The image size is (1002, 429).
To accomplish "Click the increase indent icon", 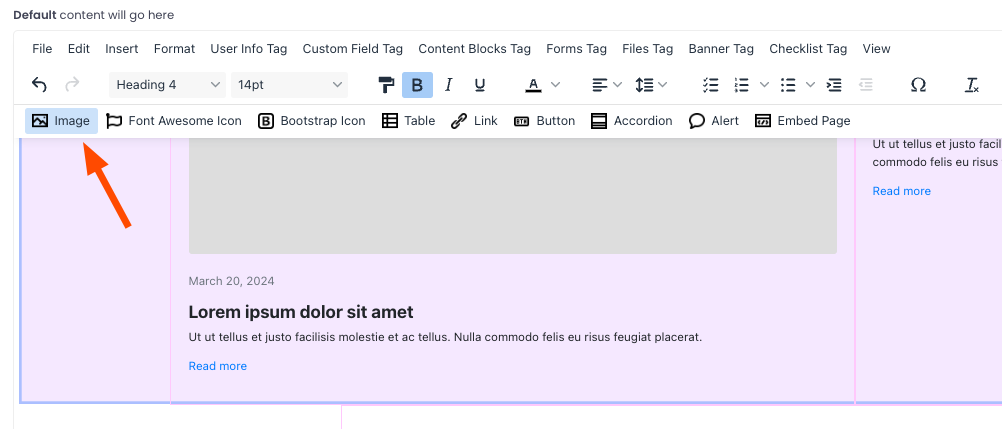I will coord(834,85).
